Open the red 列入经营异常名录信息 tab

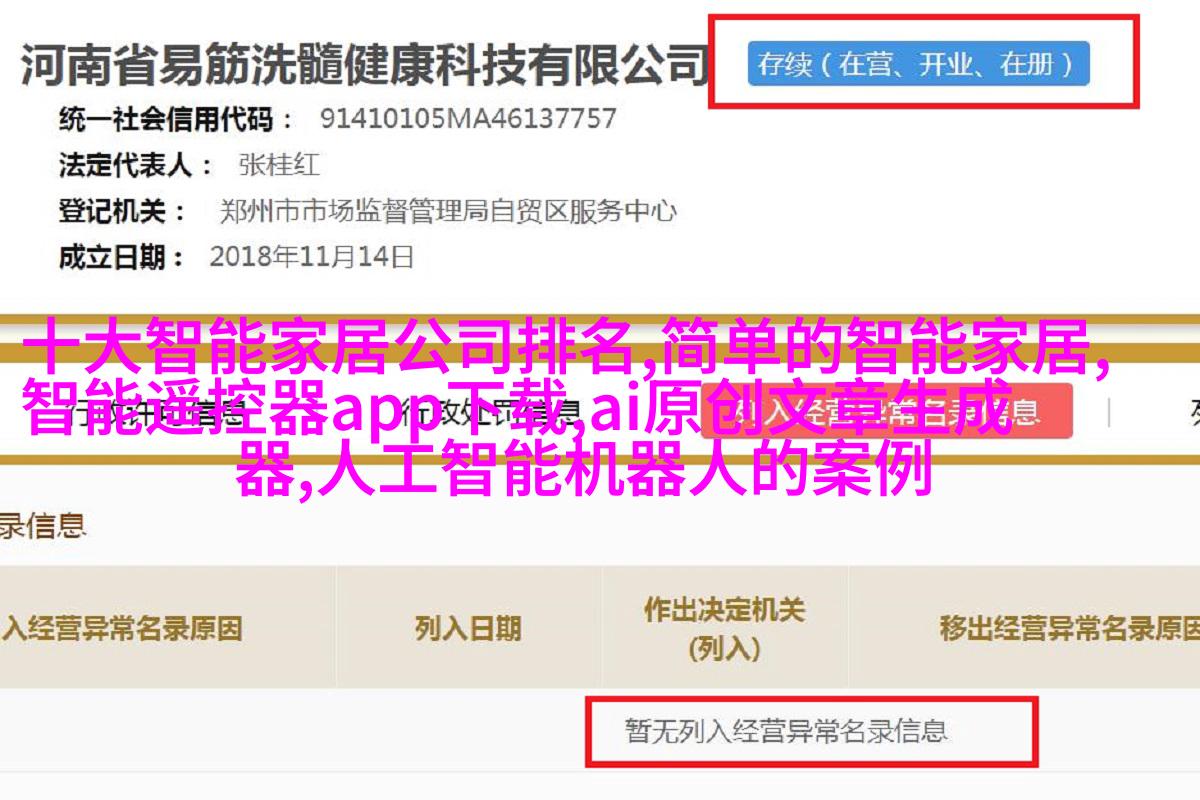[885, 410]
